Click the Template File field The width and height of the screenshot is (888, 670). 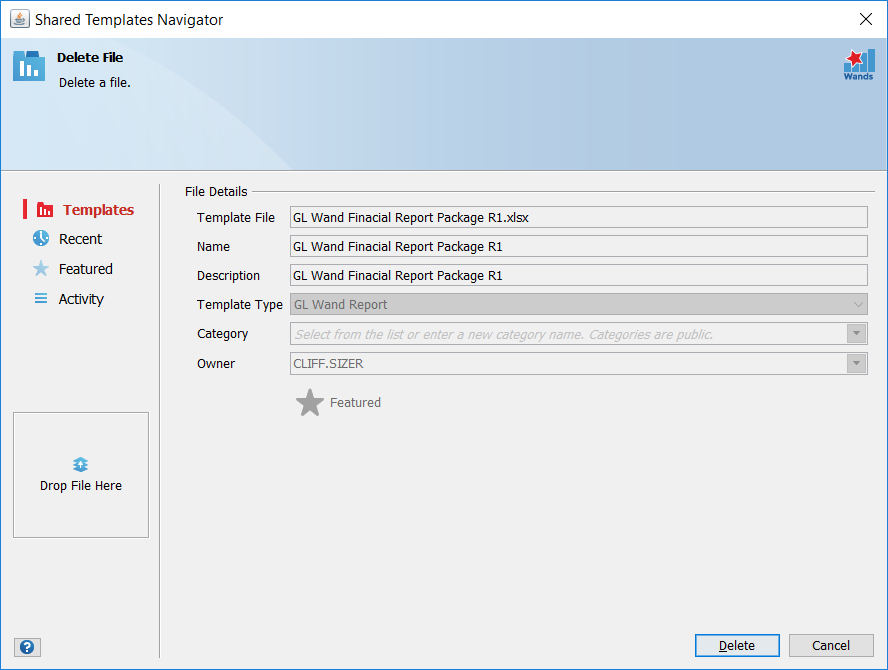pos(578,217)
